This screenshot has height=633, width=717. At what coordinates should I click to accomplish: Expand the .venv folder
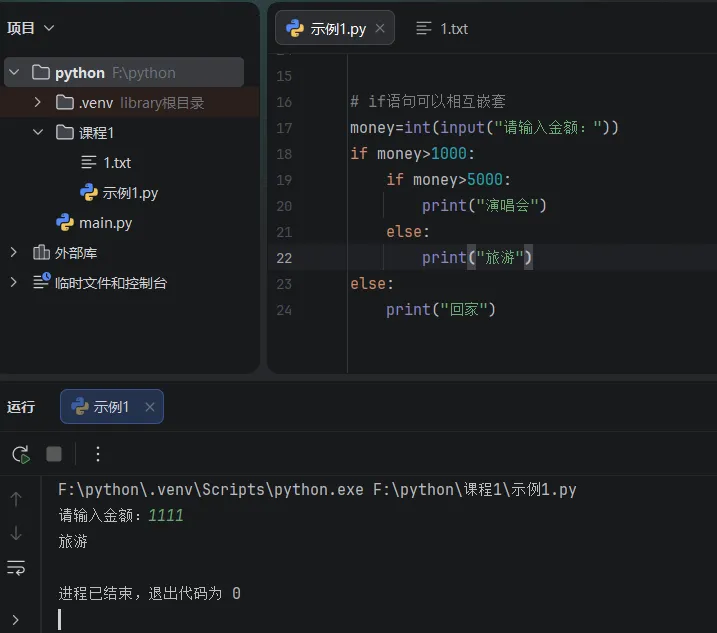[37, 102]
